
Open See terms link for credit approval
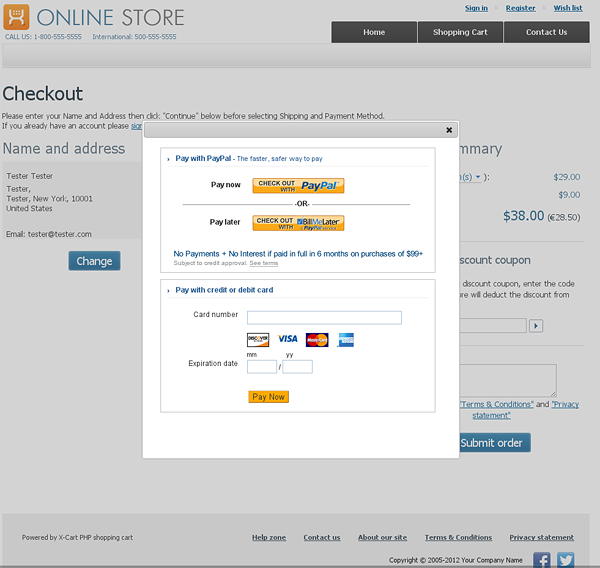coord(264,263)
